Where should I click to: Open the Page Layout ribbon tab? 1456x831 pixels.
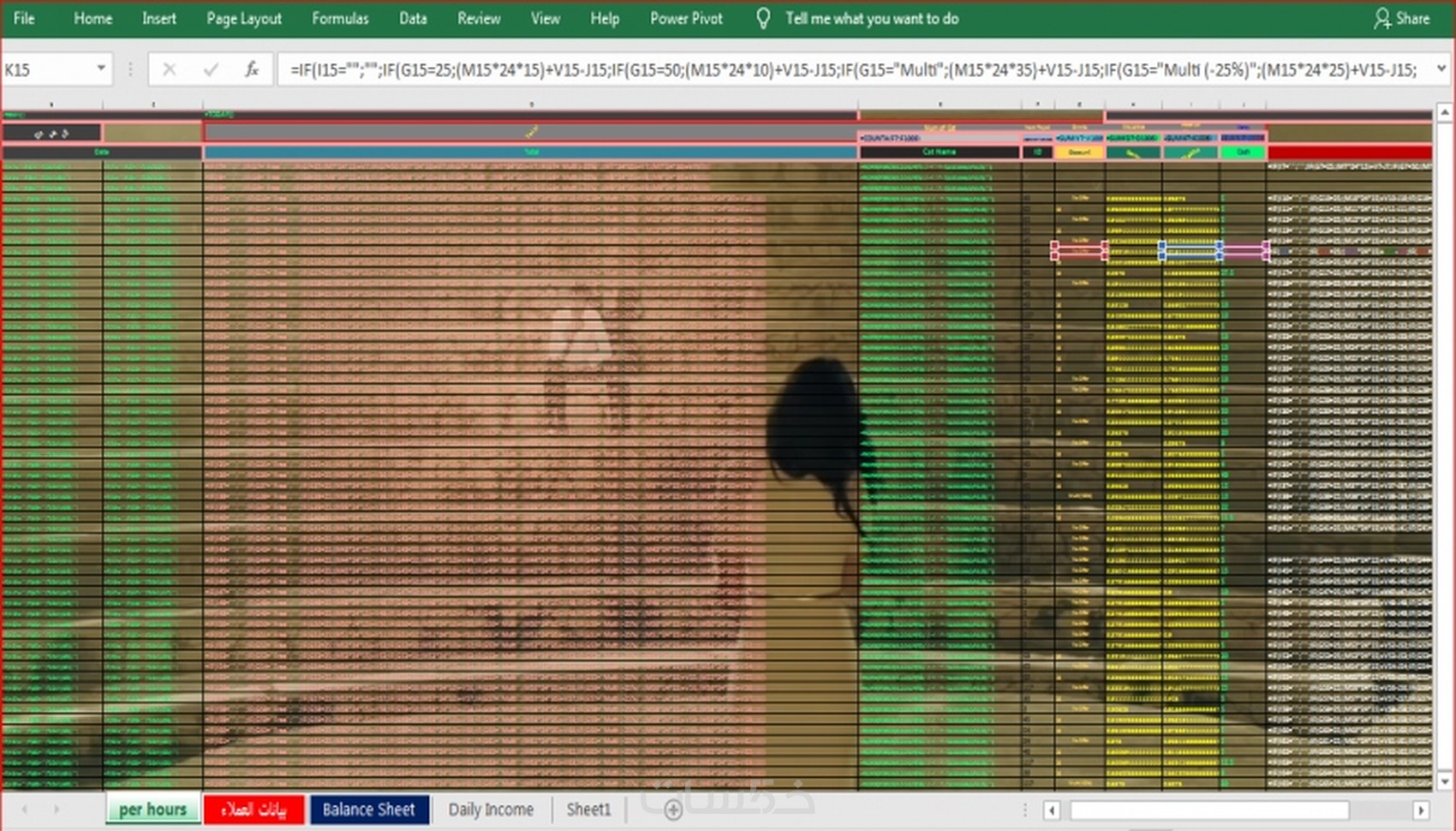[x=244, y=19]
